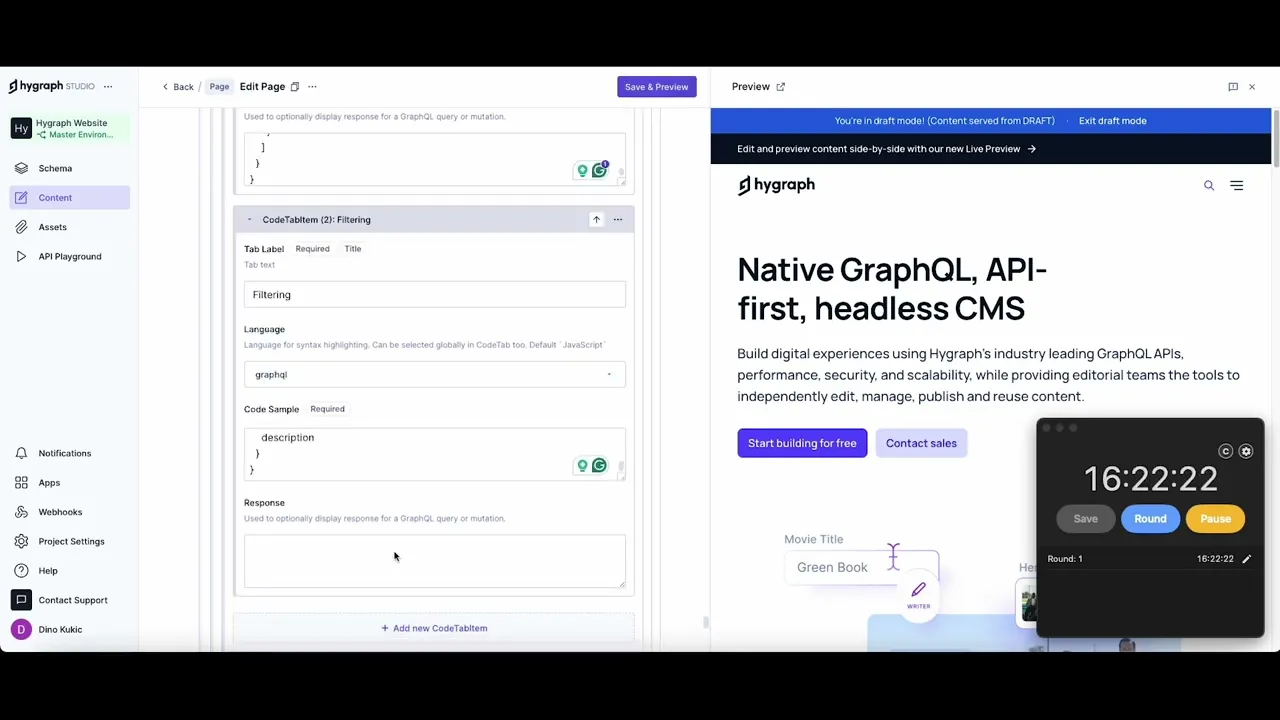Image resolution: width=1280 pixels, height=720 pixels.
Task: Click the timer's circled C icon
Action: pyautogui.click(x=1226, y=451)
